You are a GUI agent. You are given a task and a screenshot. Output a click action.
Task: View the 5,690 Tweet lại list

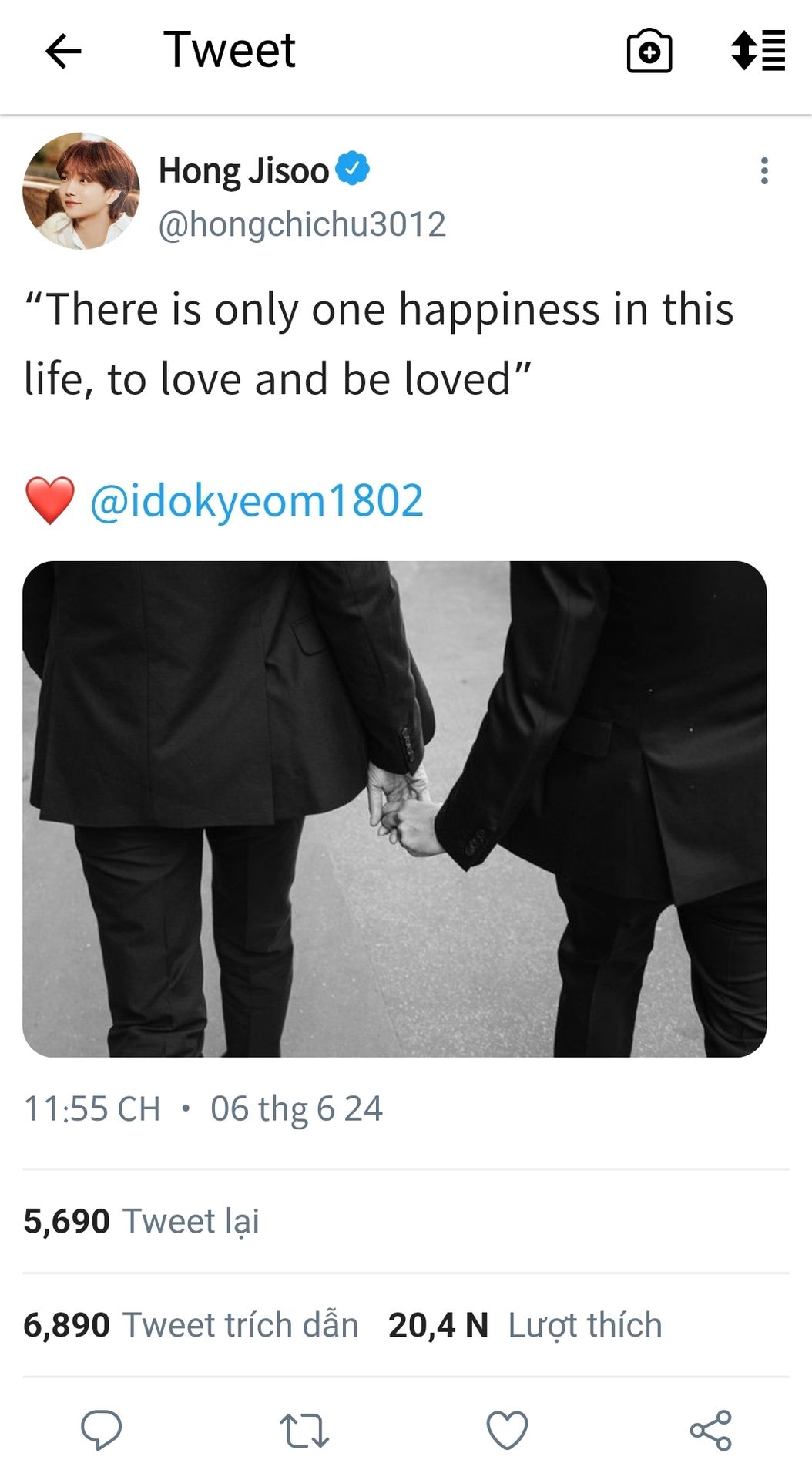pos(141,1221)
